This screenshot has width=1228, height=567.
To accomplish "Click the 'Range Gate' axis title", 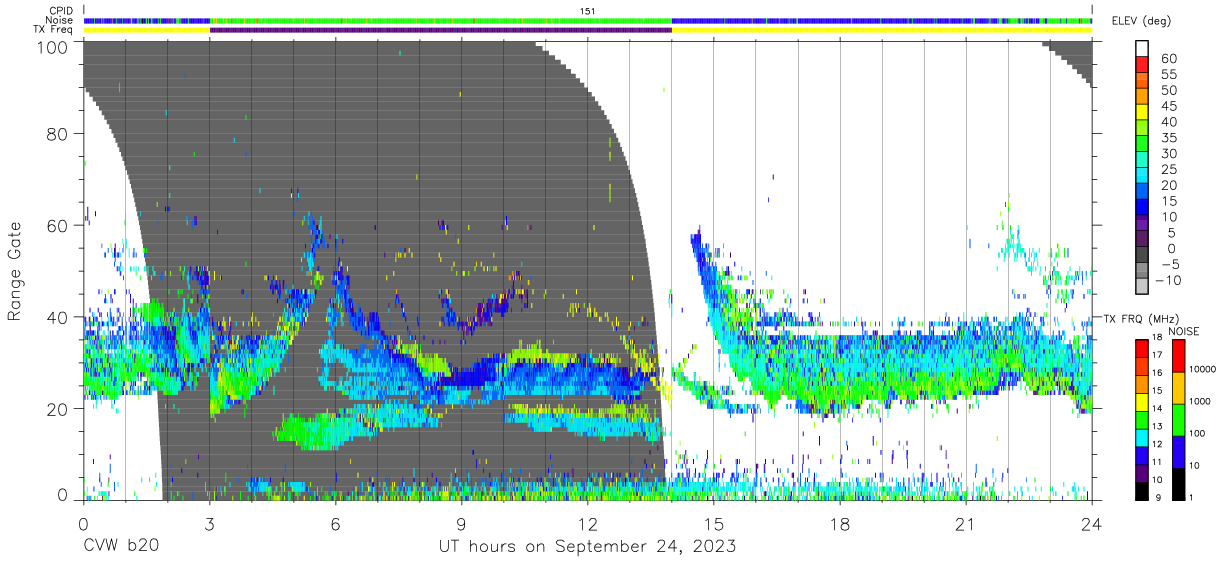I will click(x=15, y=271).
